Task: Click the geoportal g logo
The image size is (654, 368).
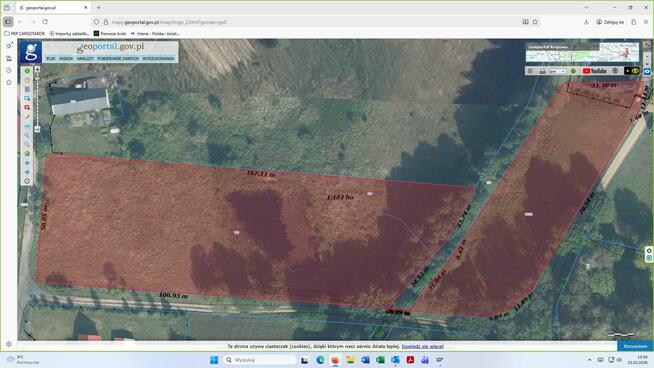Action: (x=31, y=52)
